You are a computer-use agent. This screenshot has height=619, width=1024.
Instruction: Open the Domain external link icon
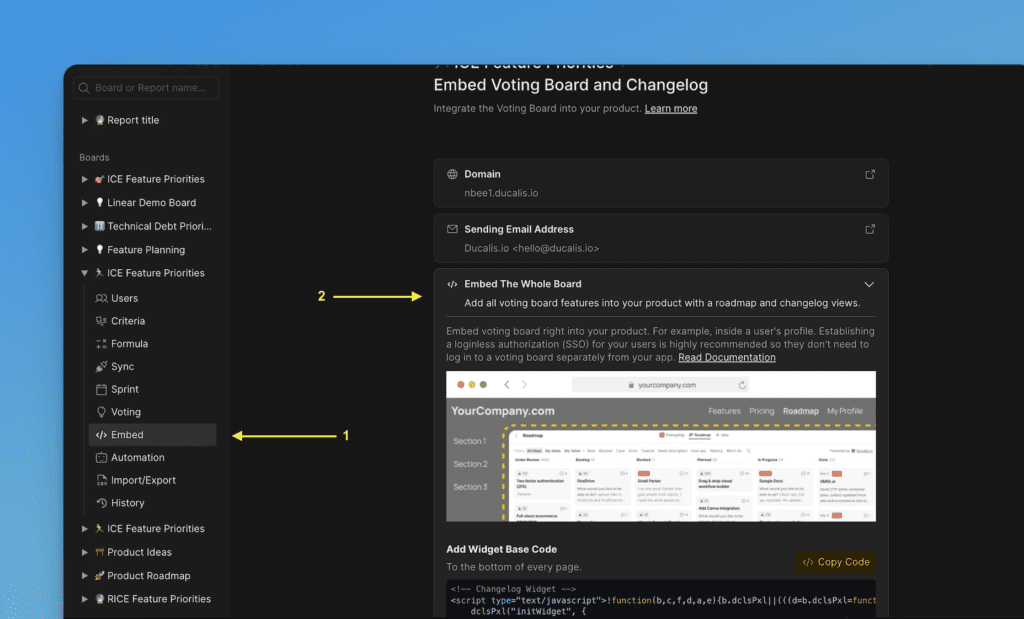coord(869,174)
